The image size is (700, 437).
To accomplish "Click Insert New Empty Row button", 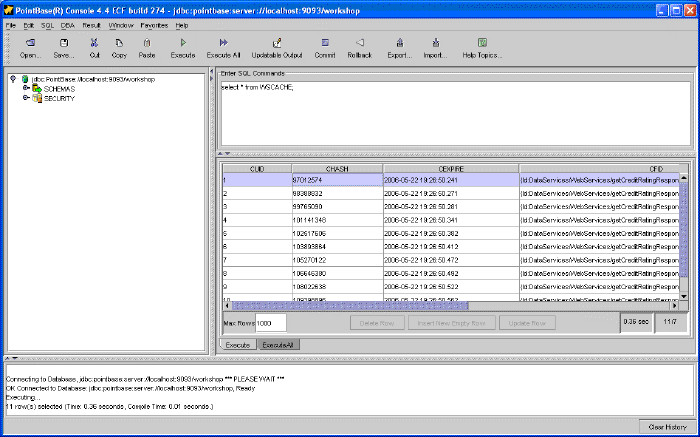I will point(451,323).
